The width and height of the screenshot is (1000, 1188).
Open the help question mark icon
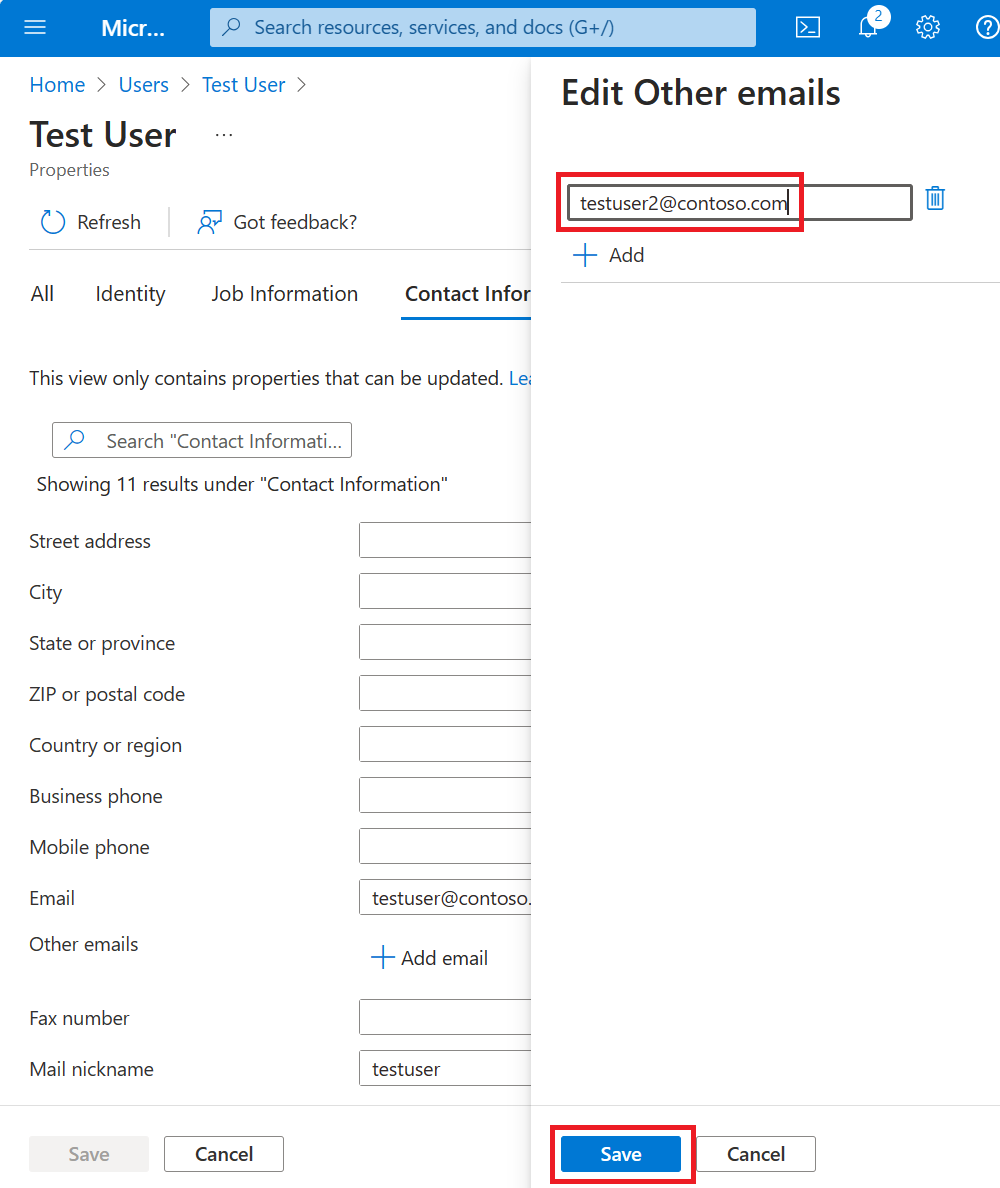point(986,28)
